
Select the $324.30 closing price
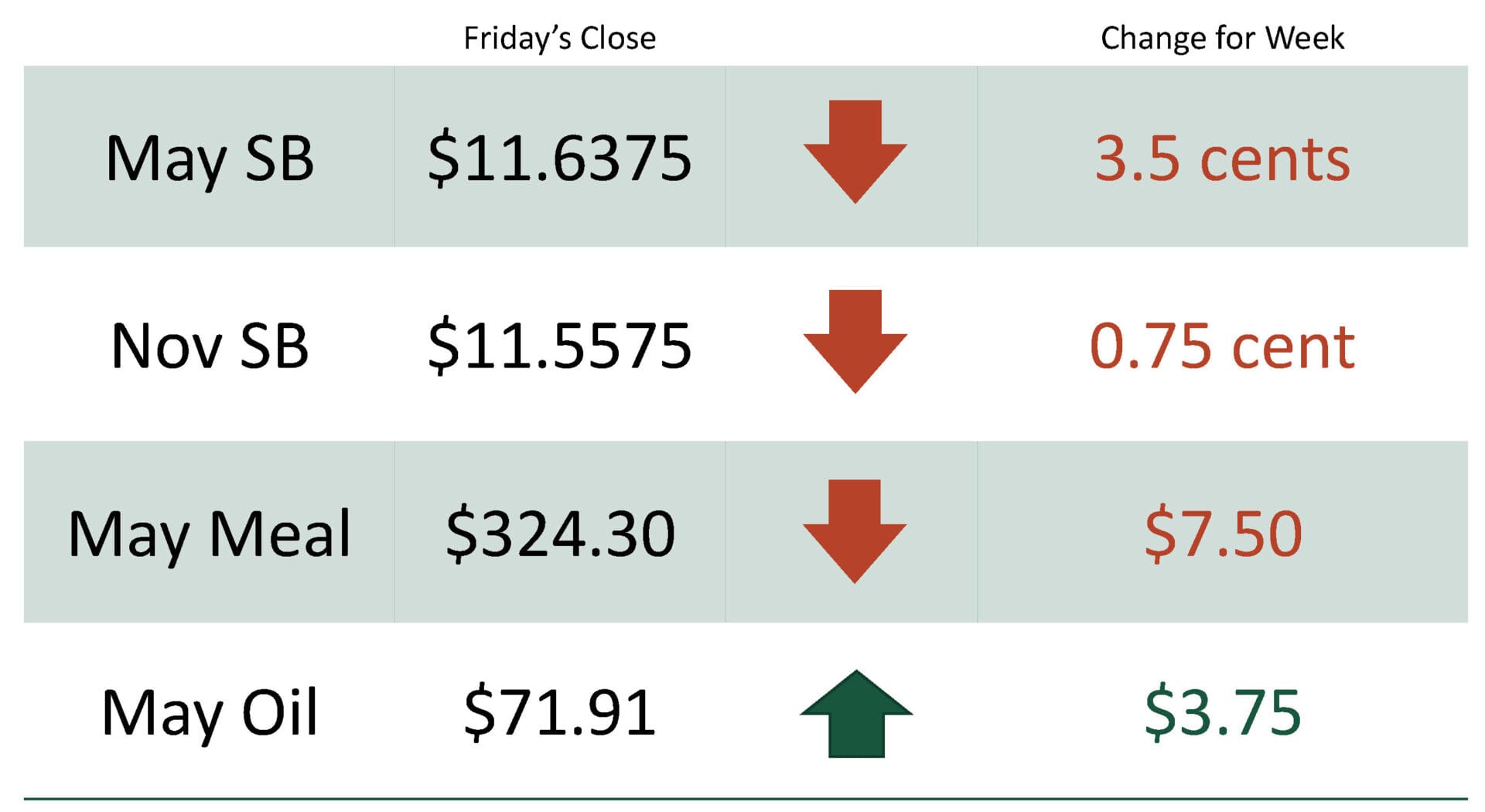coord(560,534)
